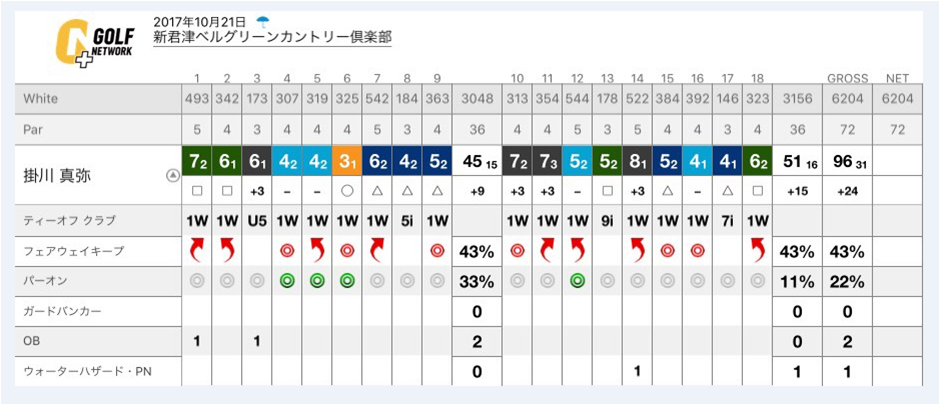The image size is (940, 405).
Task: Click hole 11 fairway miss right arrow
Action: [547, 252]
